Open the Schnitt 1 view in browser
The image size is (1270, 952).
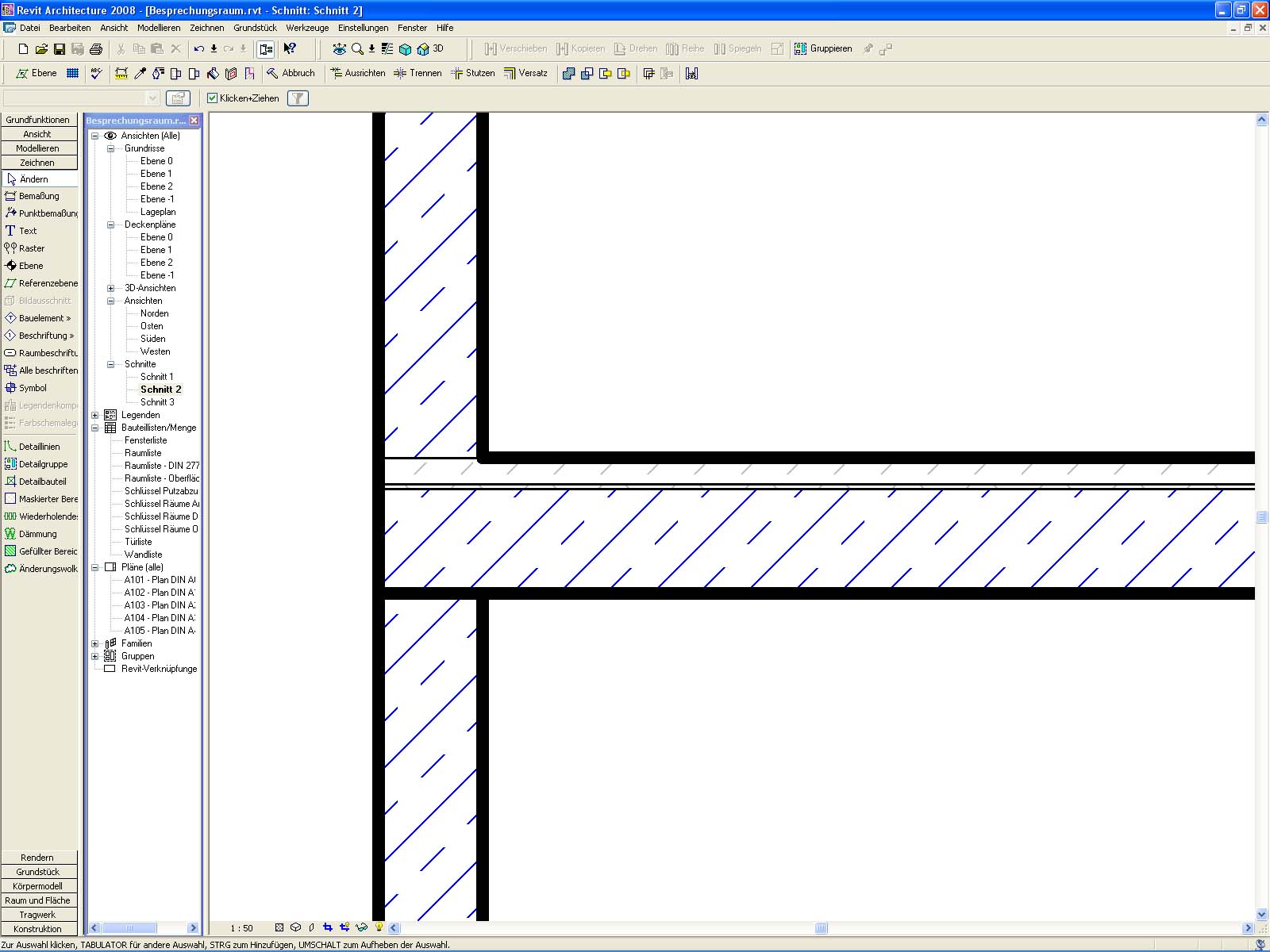point(156,377)
